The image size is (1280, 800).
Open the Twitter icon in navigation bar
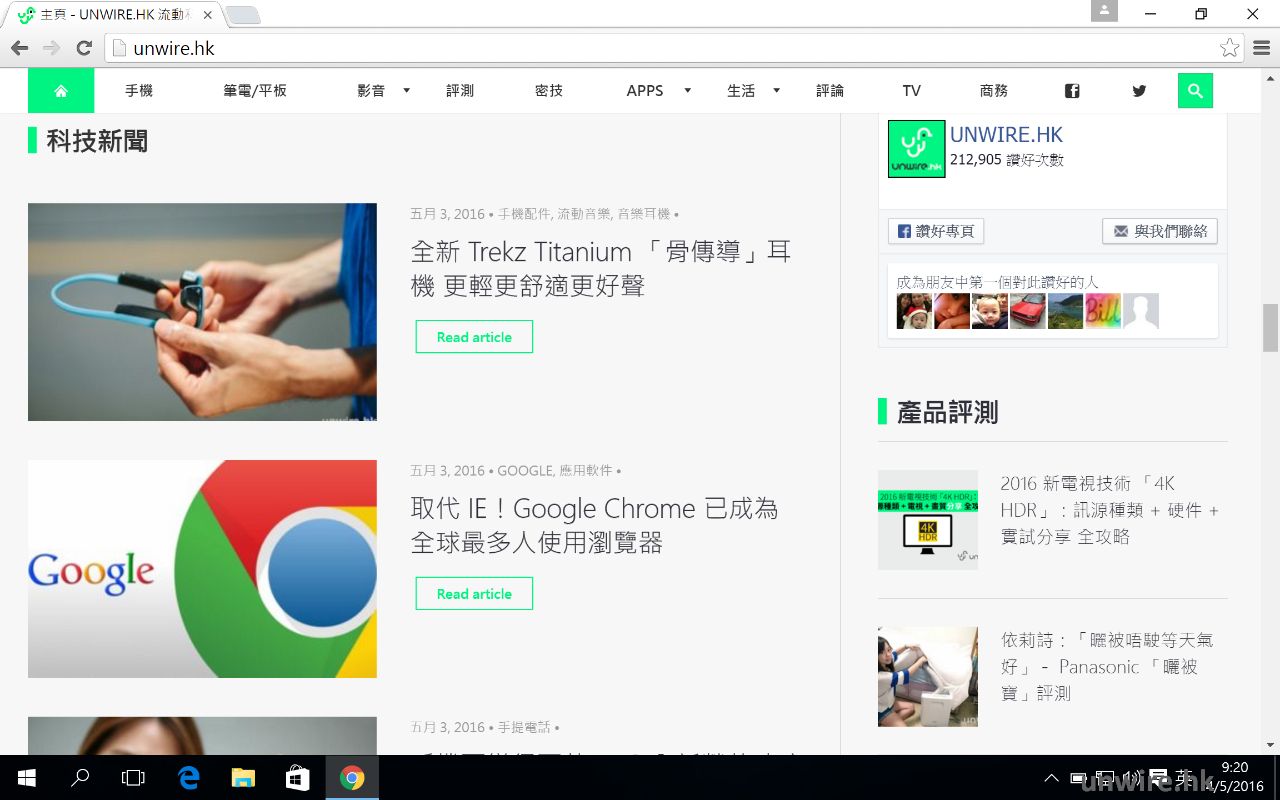pos(1139,91)
